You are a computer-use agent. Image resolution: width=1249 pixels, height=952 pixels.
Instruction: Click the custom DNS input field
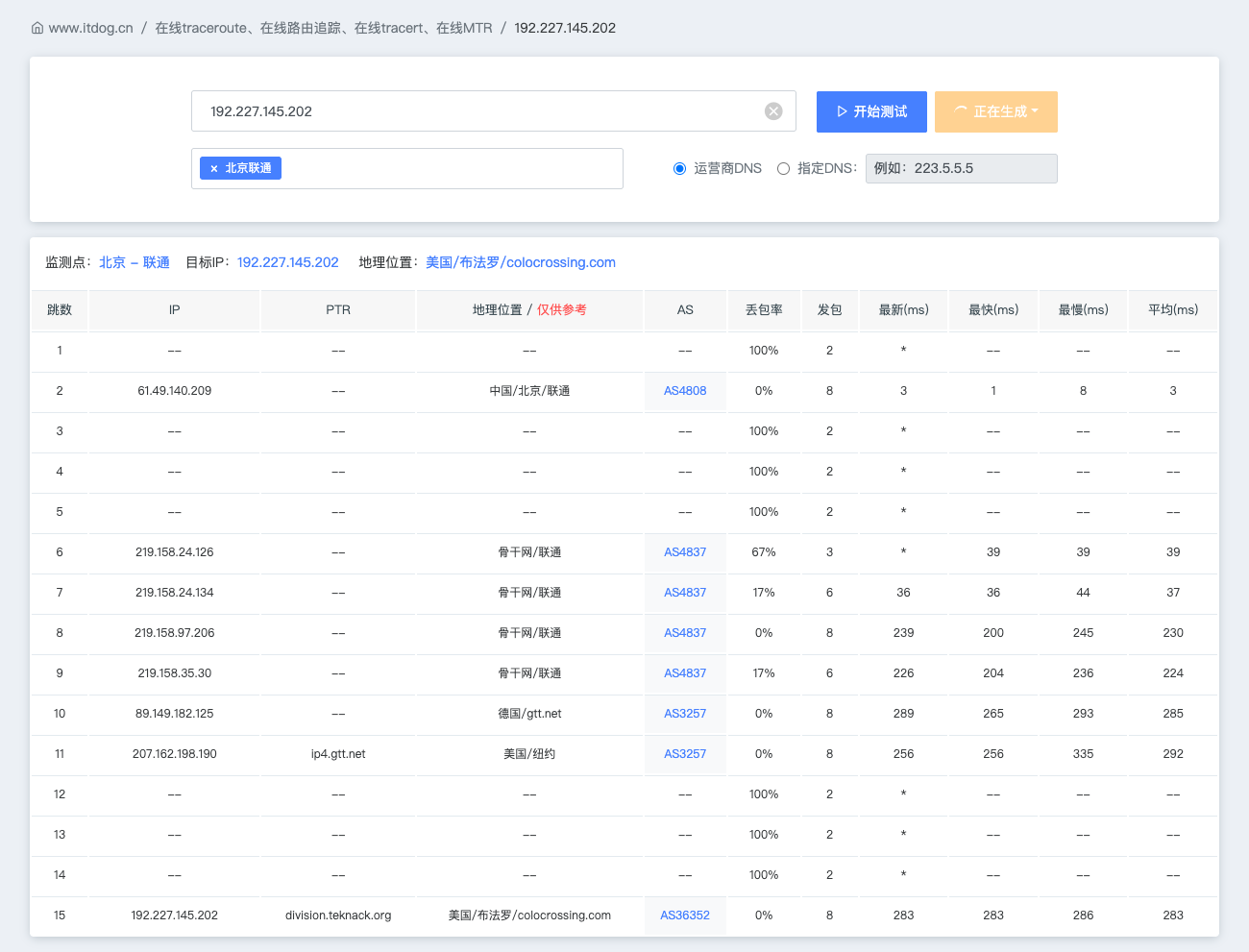[x=962, y=168]
